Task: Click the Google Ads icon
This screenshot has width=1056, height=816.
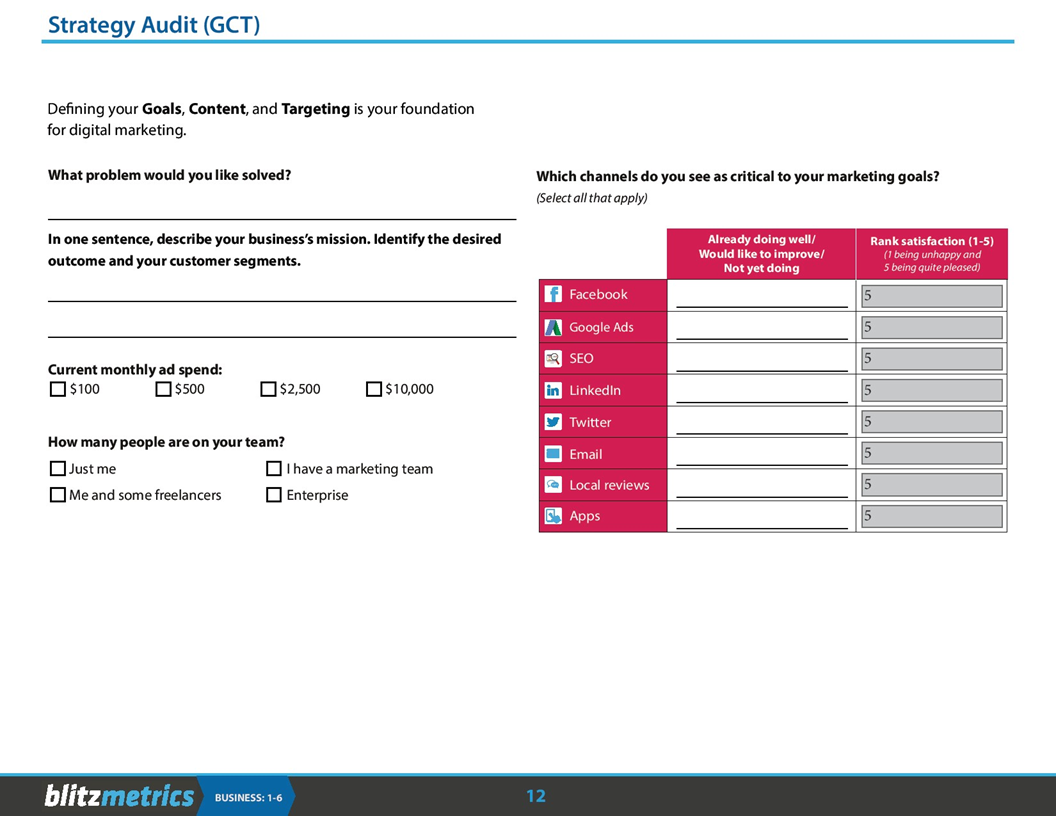Action: [x=553, y=326]
